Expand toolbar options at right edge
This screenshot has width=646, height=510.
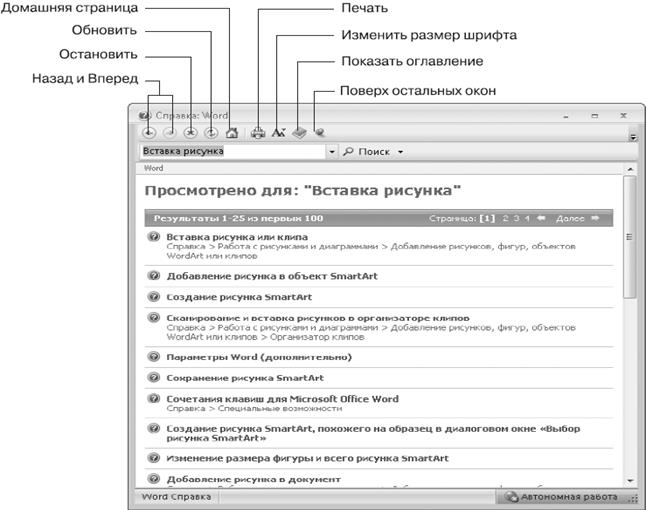[633, 137]
